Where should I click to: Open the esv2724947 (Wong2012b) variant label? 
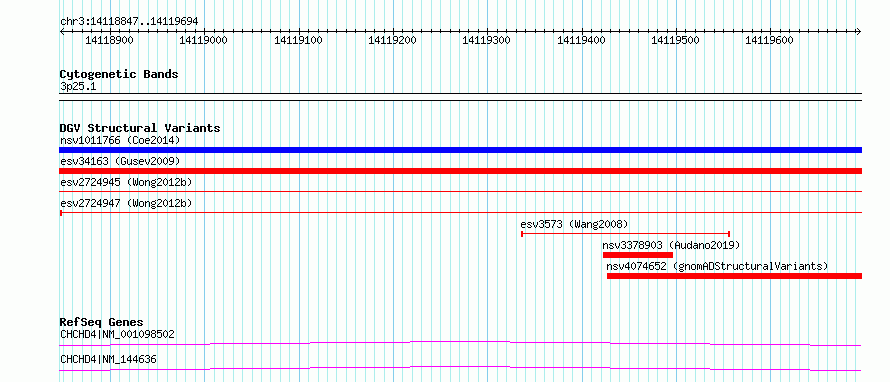pyautogui.click(x=126, y=203)
